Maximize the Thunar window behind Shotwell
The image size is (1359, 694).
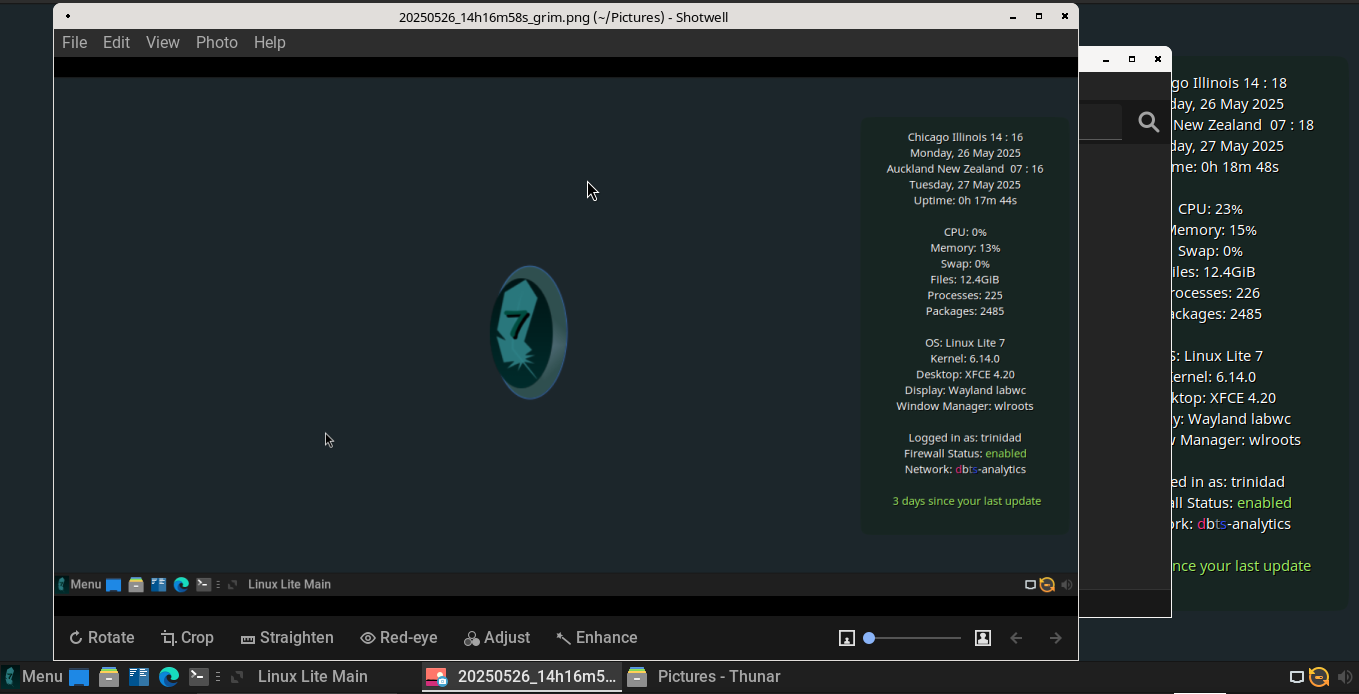tap(1132, 60)
